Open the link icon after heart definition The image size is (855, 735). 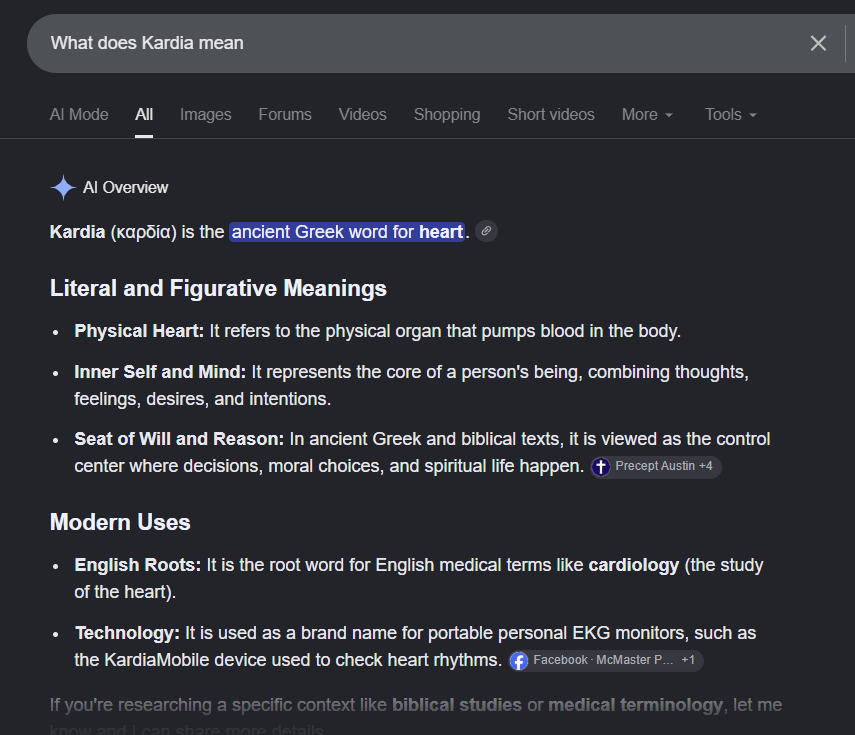486,231
